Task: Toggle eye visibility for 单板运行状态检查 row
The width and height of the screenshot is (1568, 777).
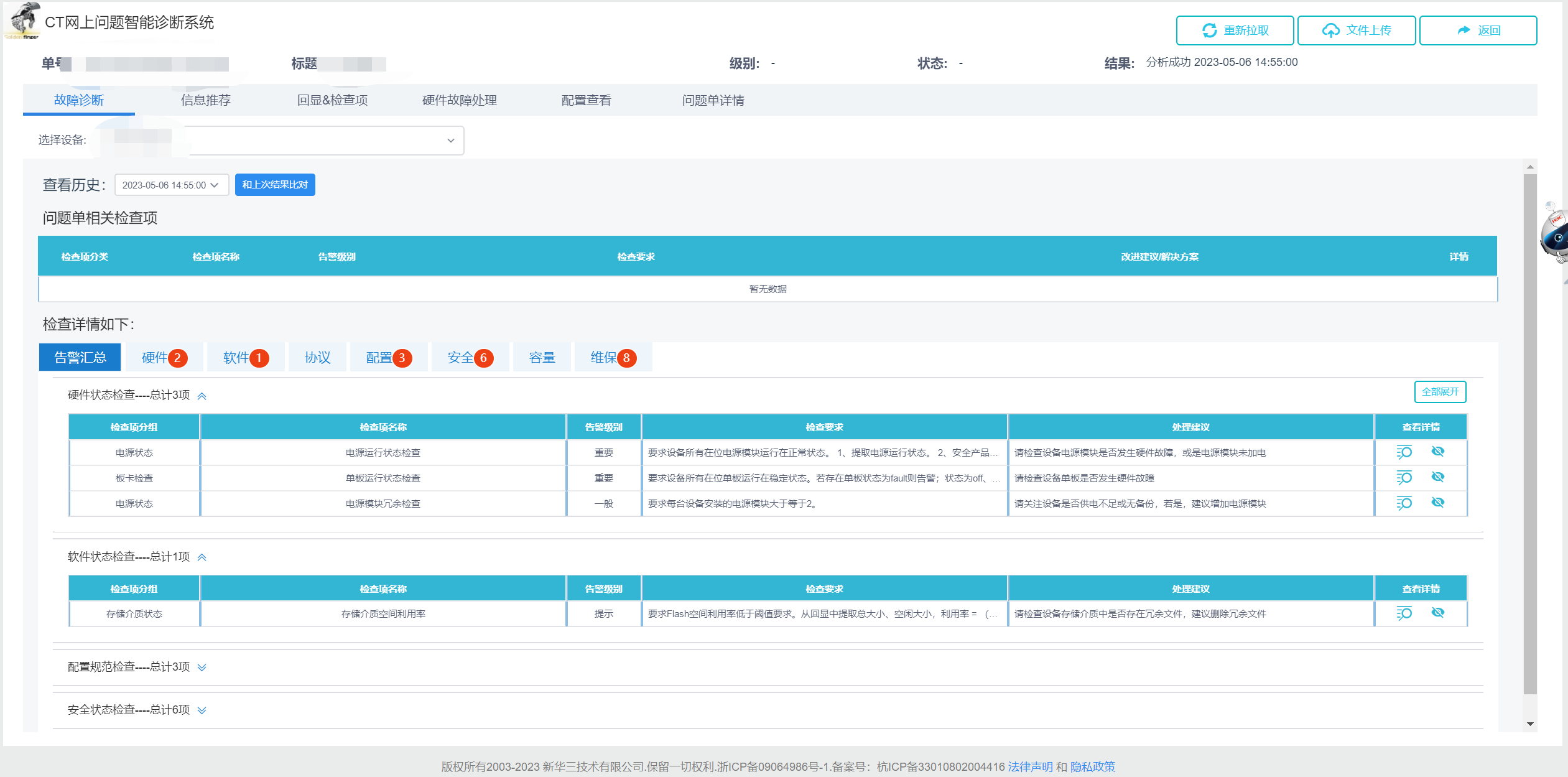Action: pos(1437,477)
